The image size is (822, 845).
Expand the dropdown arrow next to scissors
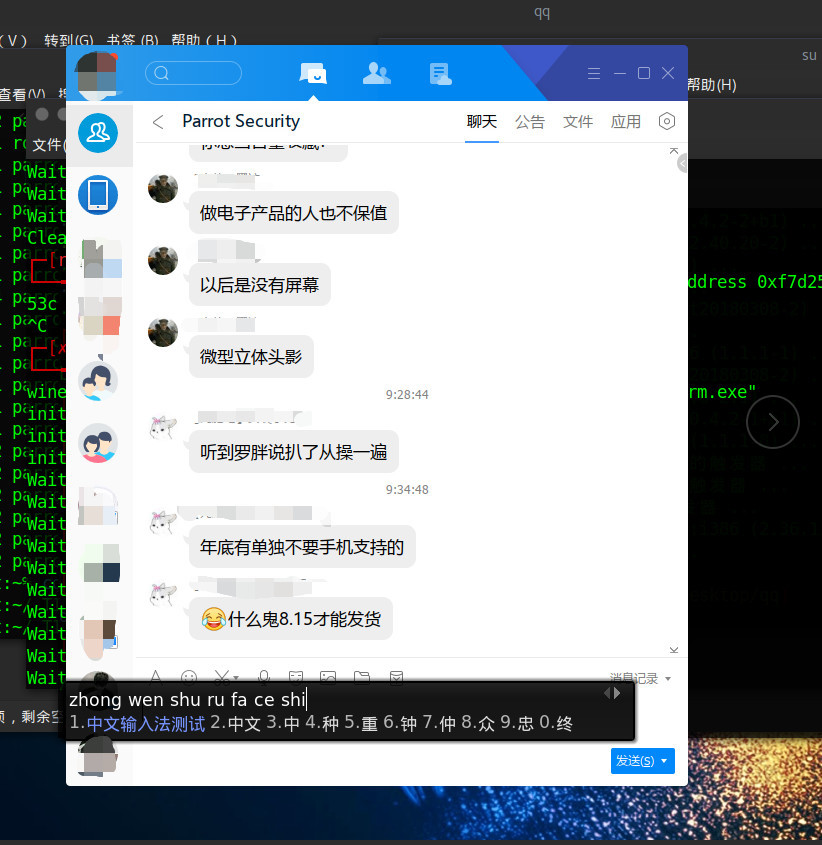click(237, 678)
